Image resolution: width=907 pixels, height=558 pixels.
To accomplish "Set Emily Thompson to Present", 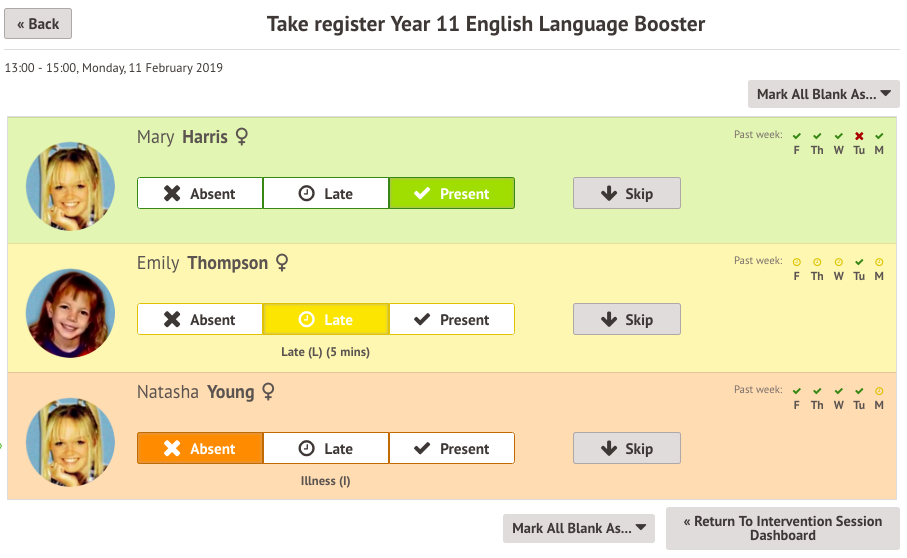I will pos(451,320).
